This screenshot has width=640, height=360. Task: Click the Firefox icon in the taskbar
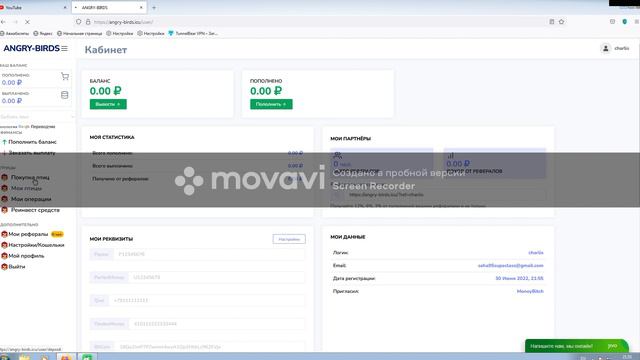(66, 357)
